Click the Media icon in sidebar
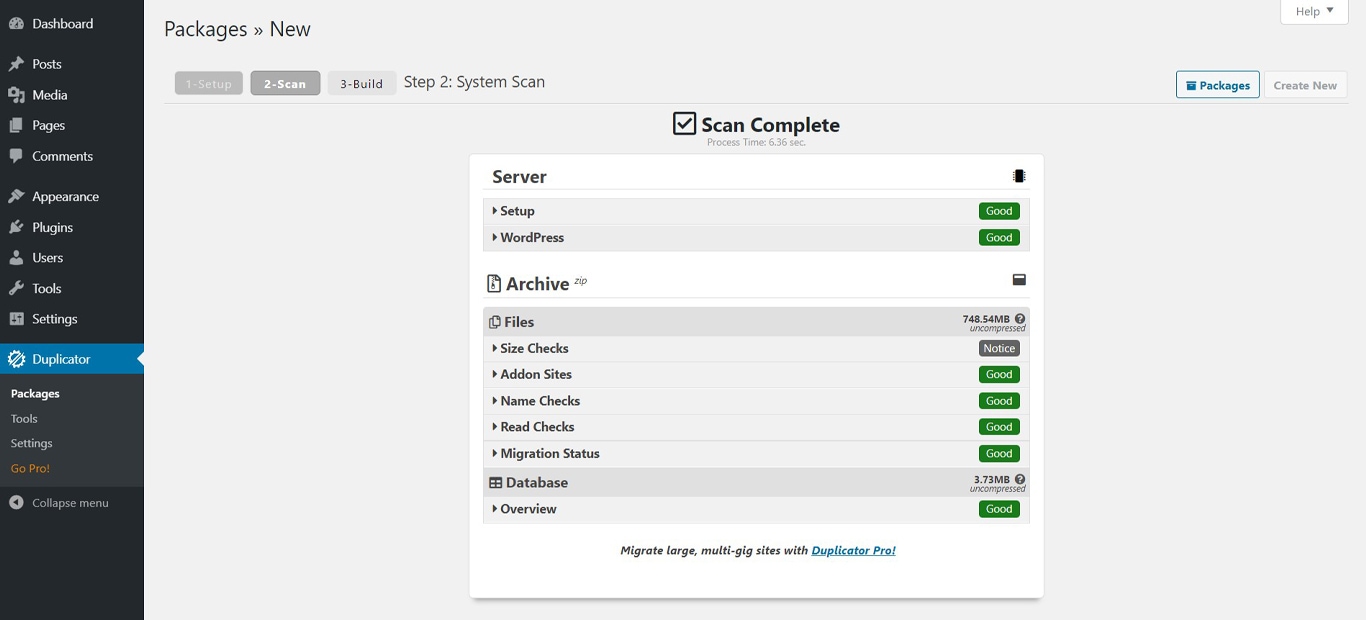 (x=16, y=95)
